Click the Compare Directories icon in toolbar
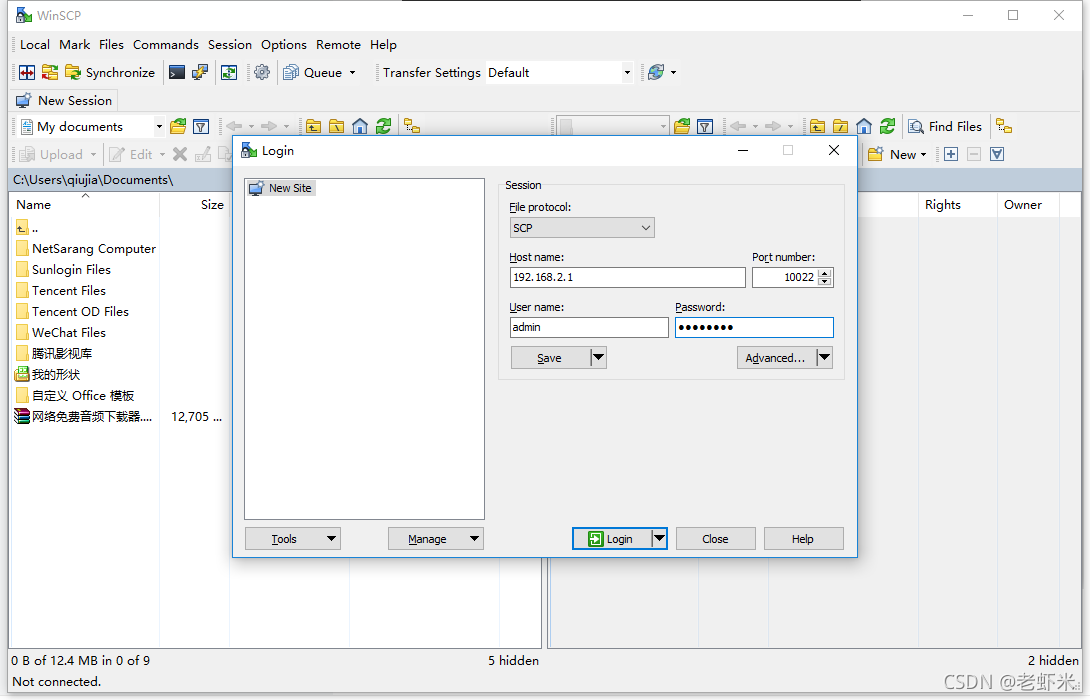The height and width of the screenshot is (700, 1090). point(27,72)
